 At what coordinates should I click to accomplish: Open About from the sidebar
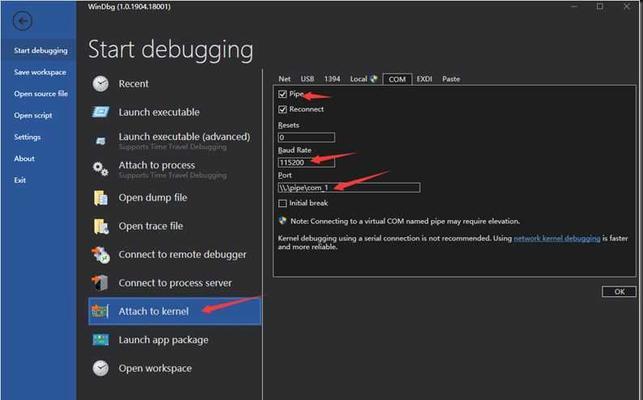point(24,158)
